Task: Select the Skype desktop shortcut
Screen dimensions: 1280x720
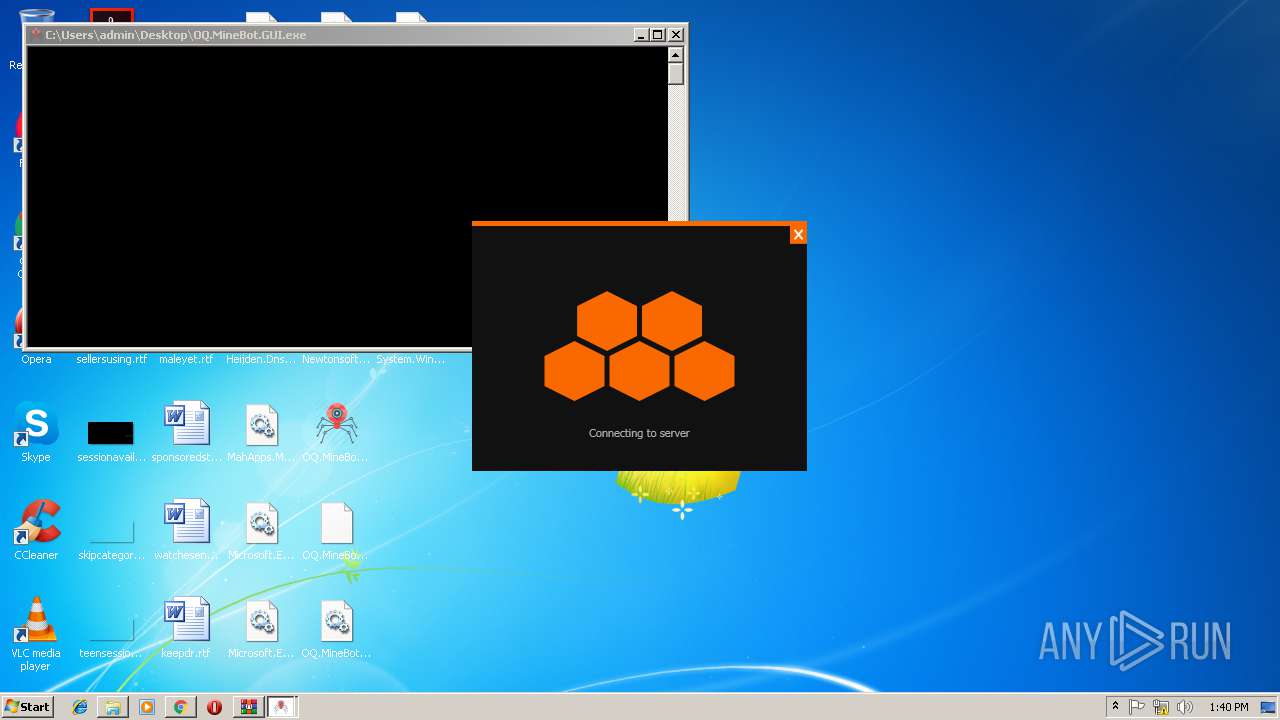Action: 36,433
